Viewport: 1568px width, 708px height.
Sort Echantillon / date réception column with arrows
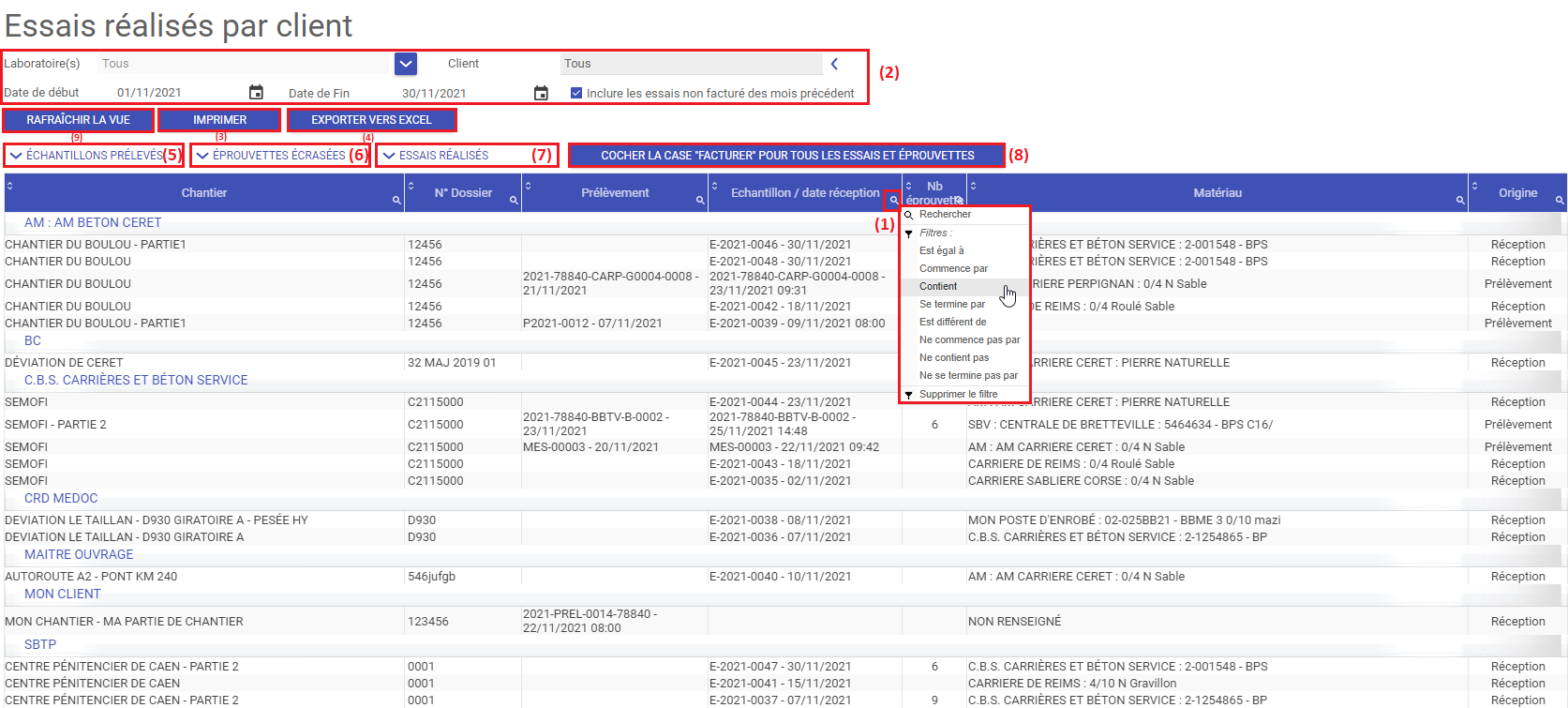715,186
